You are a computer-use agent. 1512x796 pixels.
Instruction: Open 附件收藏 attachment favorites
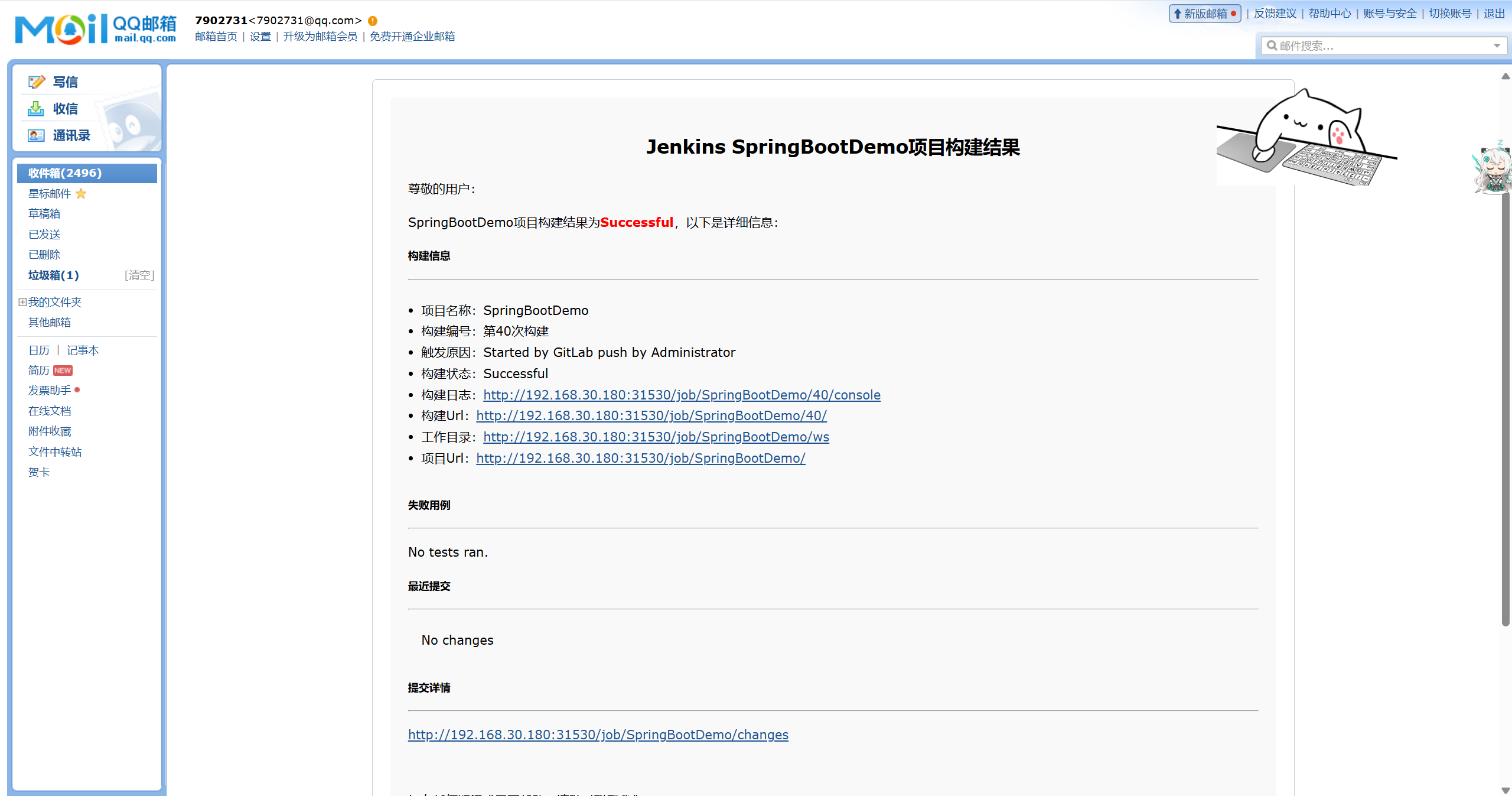(50, 431)
